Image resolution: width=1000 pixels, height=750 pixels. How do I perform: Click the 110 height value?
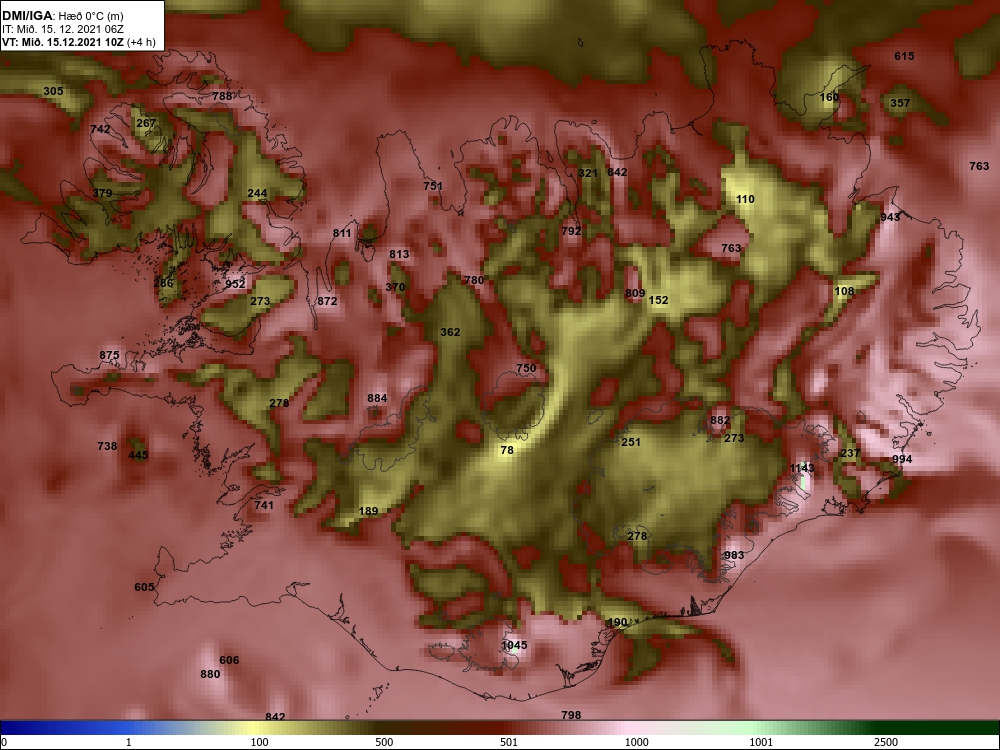tap(745, 200)
